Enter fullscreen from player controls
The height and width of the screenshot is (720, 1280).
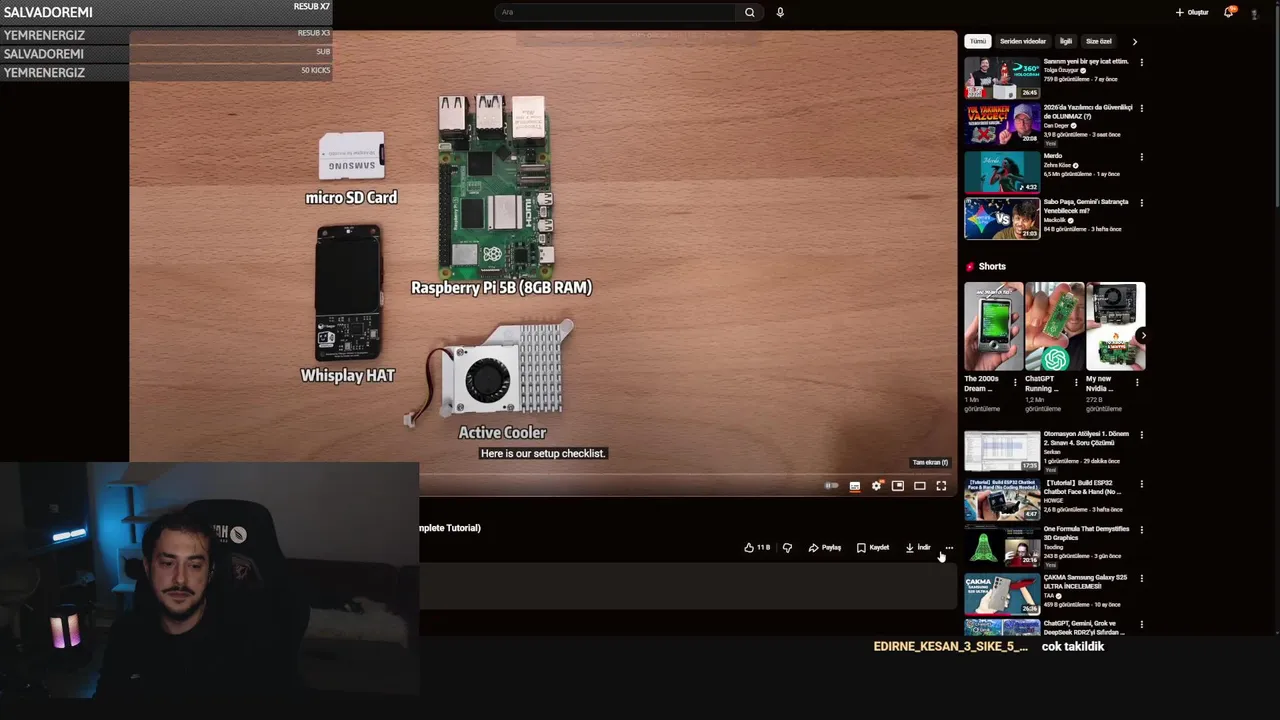(941, 486)
